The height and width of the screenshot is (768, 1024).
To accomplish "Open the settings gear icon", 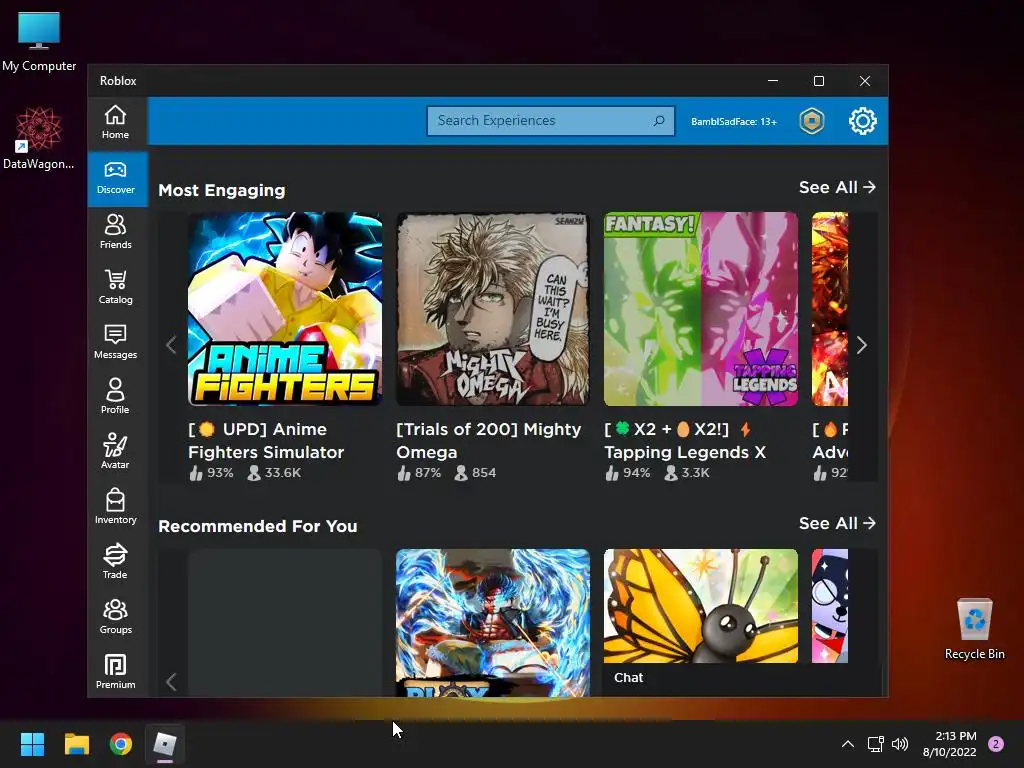I will (863, 121).
